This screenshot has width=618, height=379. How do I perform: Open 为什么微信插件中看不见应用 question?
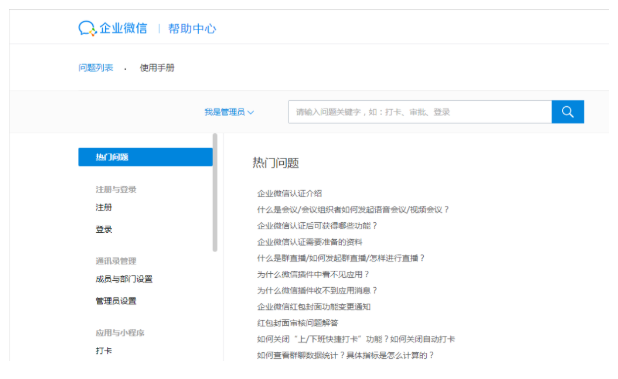point(313,274)
